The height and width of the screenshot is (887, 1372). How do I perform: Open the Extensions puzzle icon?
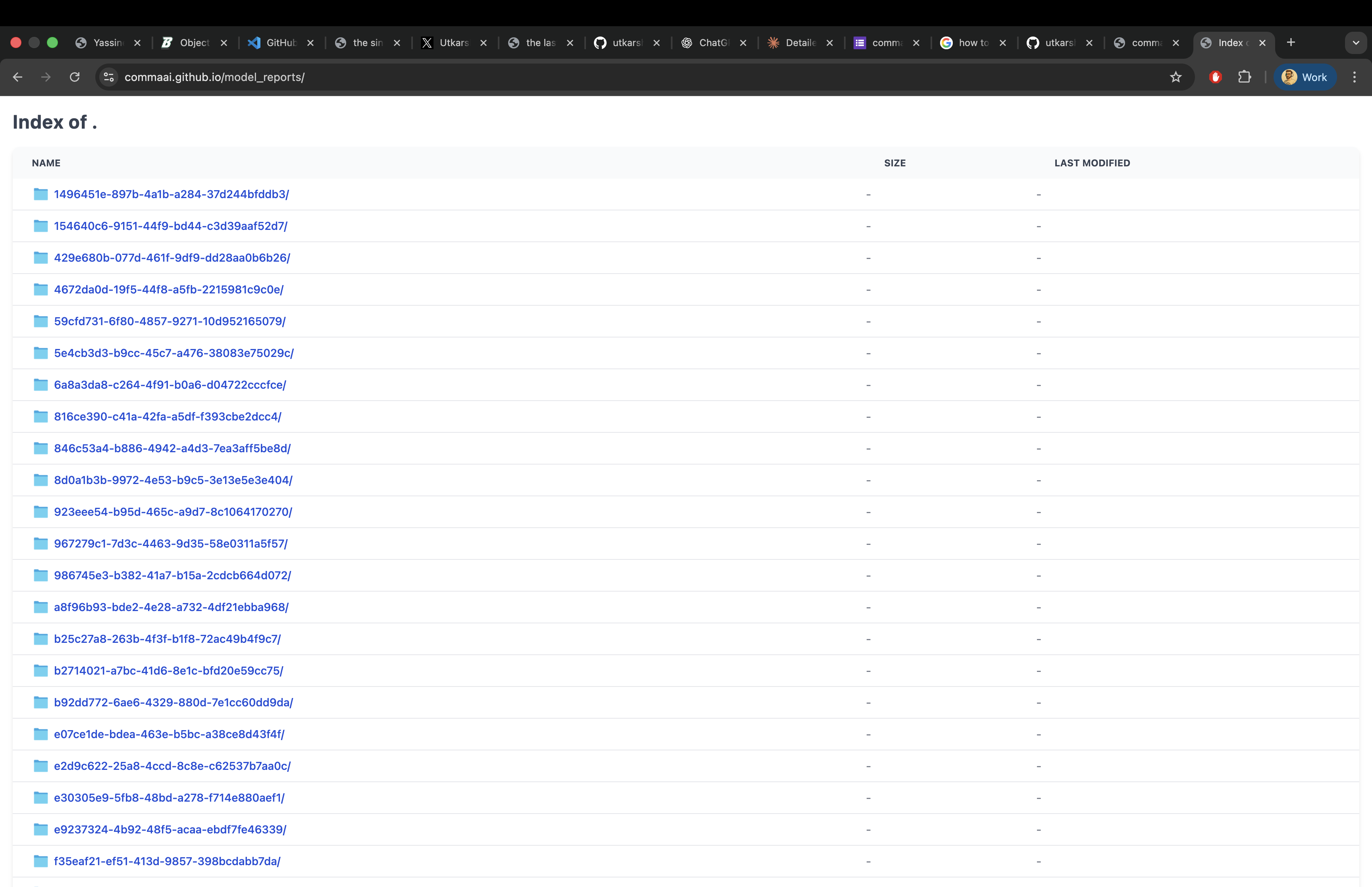pyautogui.click(x=1245, y=77)
